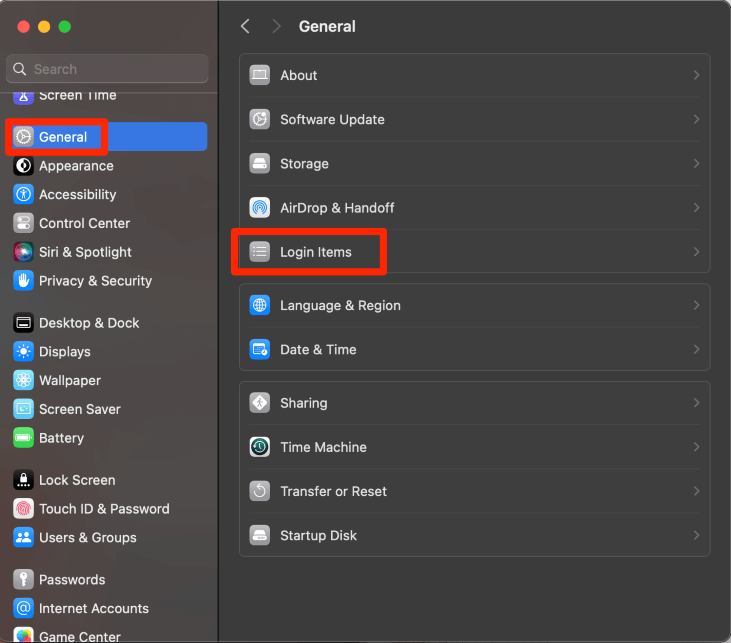Open the Login Items settings
The width and height of the screenshot is (731, 643).
[x=316, y=252]
